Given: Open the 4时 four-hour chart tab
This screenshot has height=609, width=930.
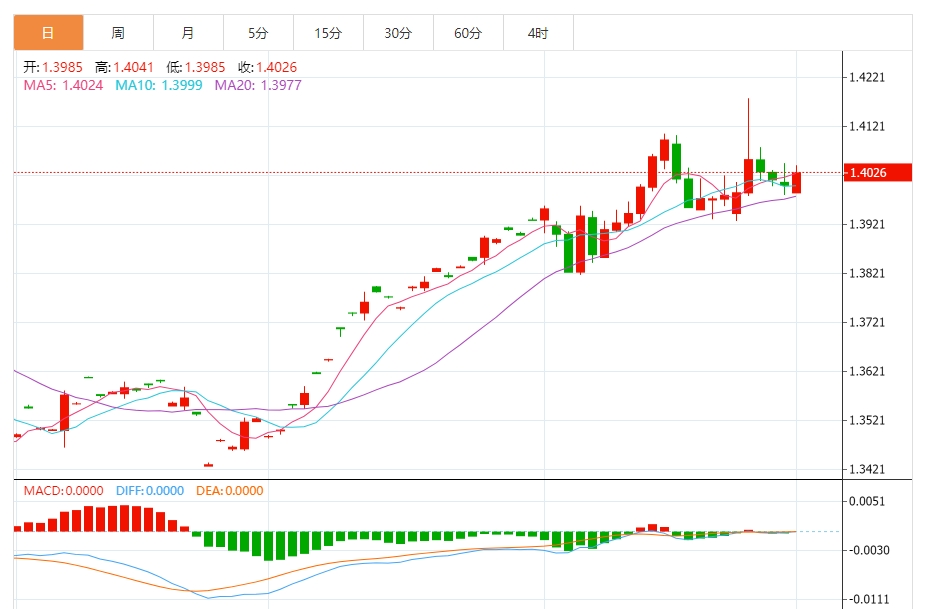Looking at the screenshot, I should pyautogui.click(x=539, y=33).
